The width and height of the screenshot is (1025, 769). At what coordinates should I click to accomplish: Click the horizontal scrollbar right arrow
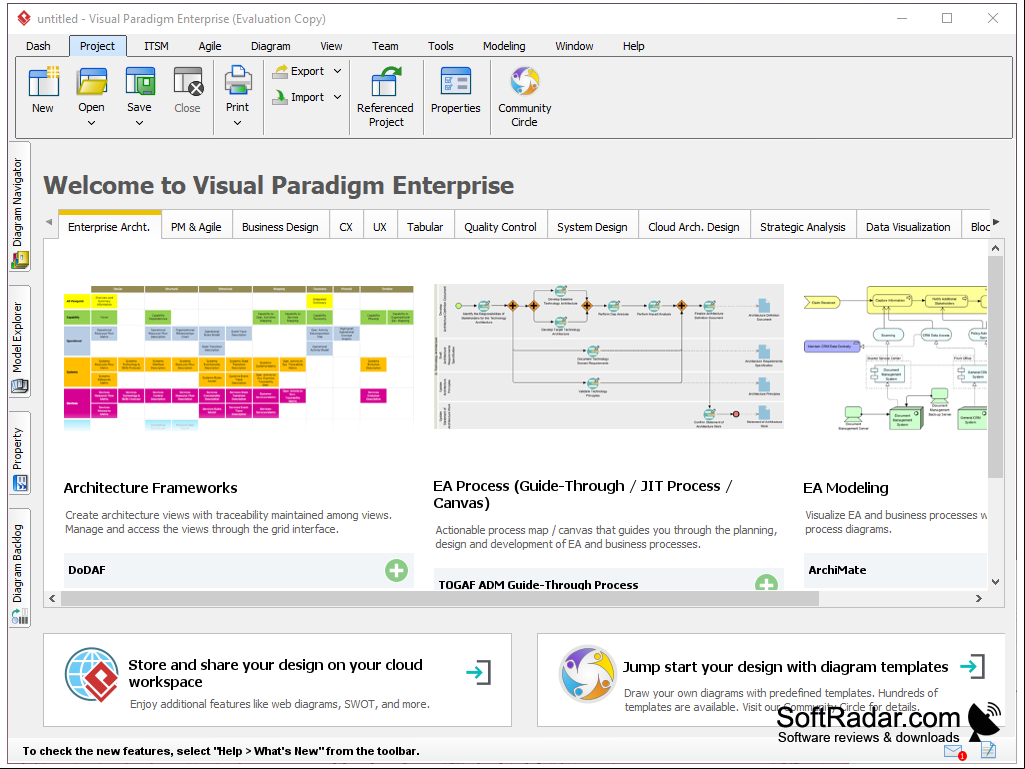pyautogui.click(x=979, y=598)
